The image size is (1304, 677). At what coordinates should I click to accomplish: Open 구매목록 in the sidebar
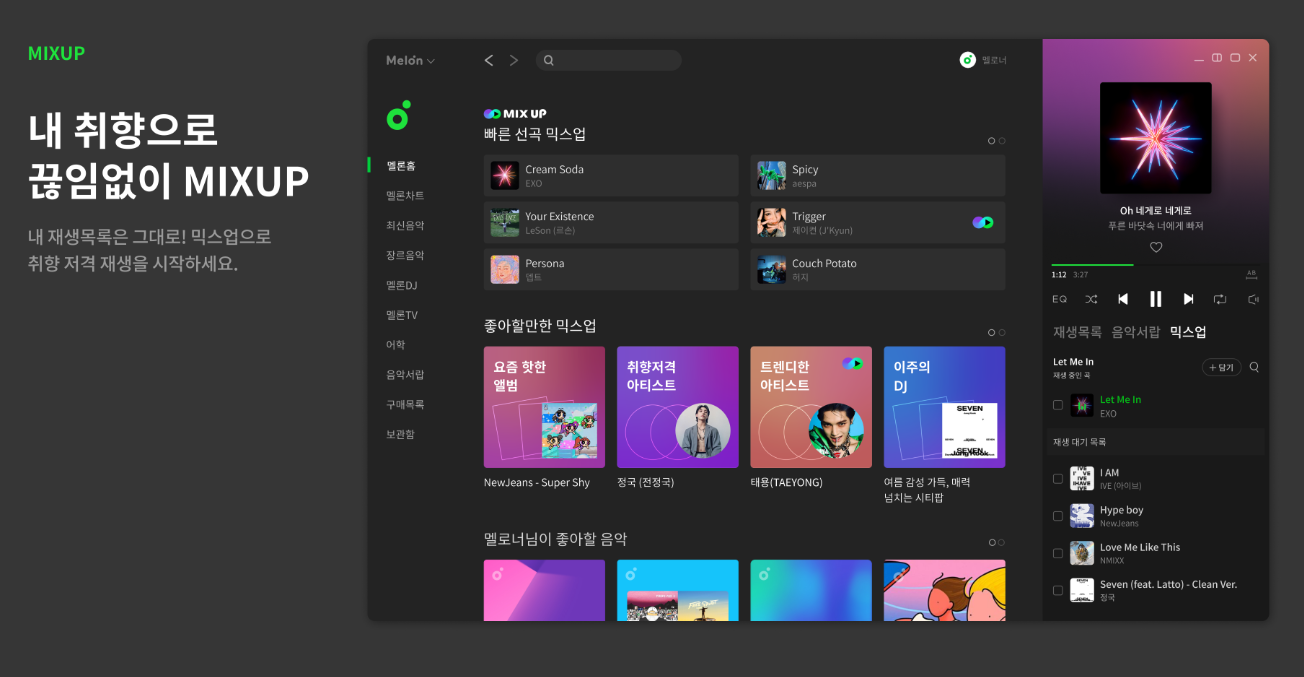[x=405, y=404]
